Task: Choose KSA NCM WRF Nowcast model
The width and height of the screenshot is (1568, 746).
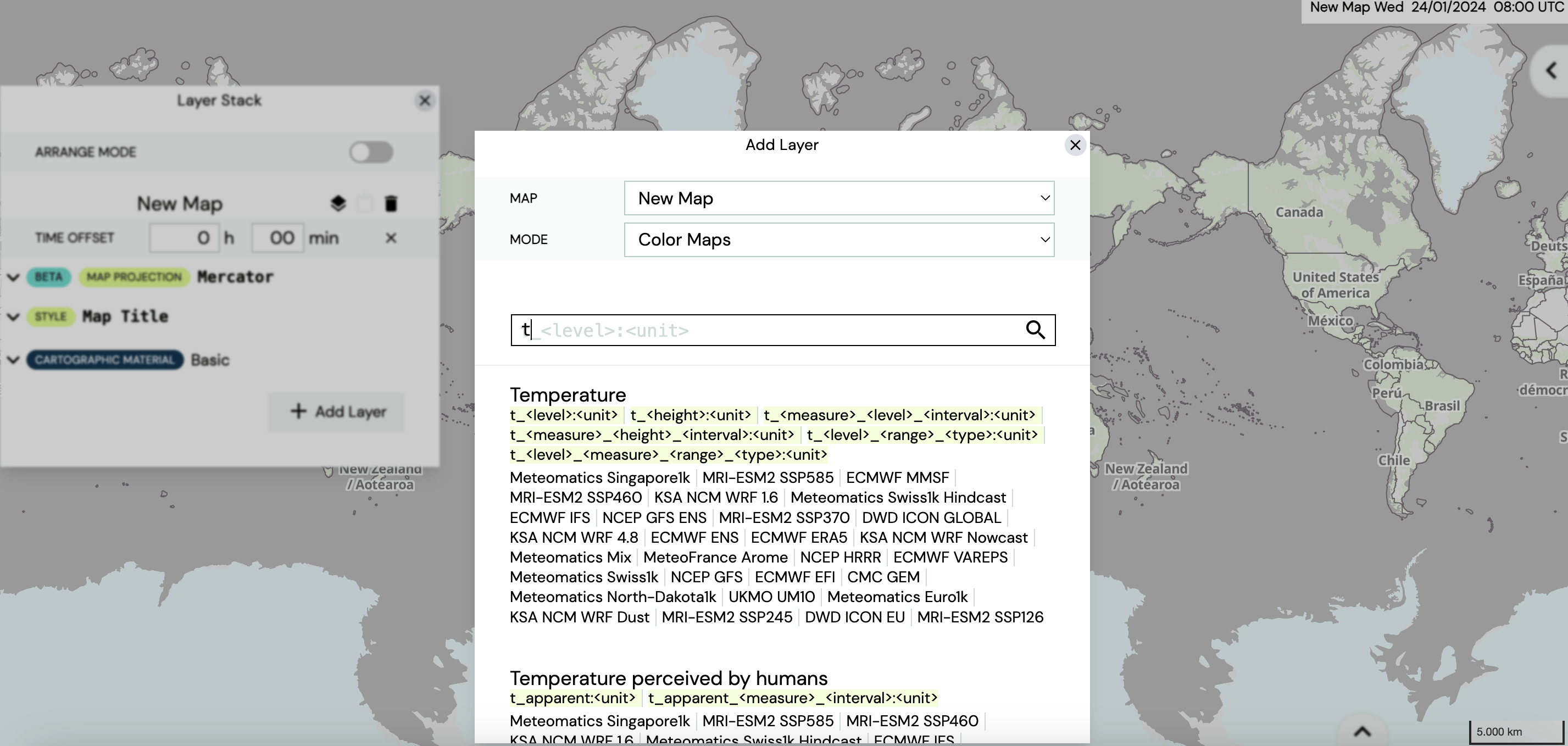Action: [943, 538]
